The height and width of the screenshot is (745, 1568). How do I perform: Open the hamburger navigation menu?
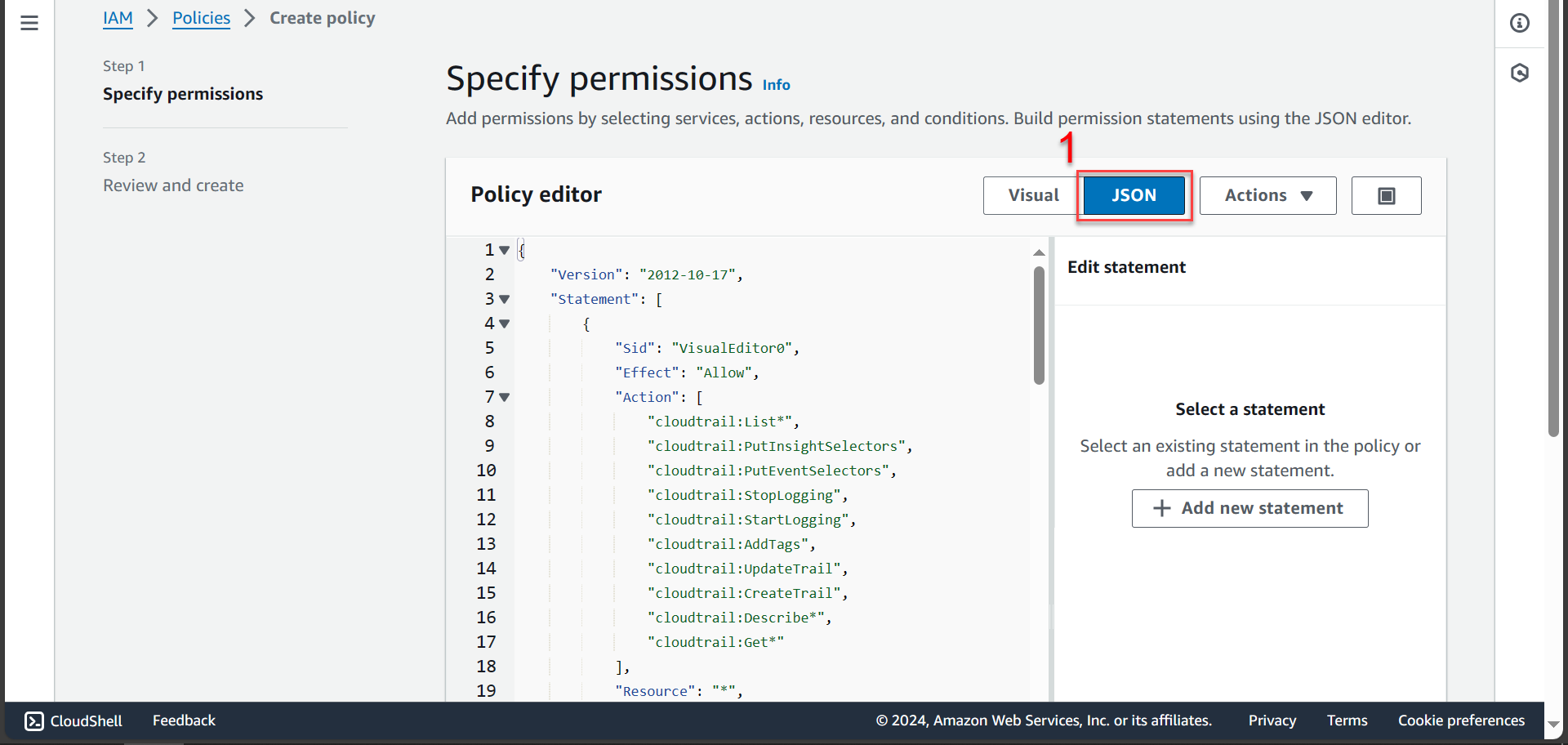pos(29,23)
